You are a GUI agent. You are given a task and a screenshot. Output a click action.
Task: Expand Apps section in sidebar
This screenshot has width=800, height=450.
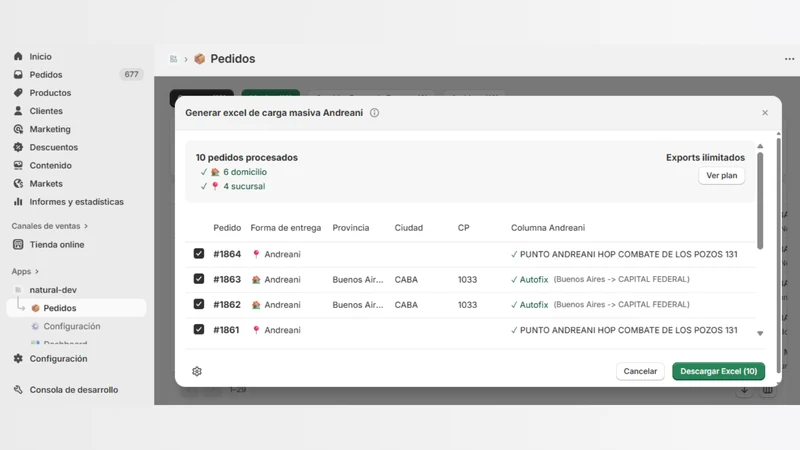(25, 271)
